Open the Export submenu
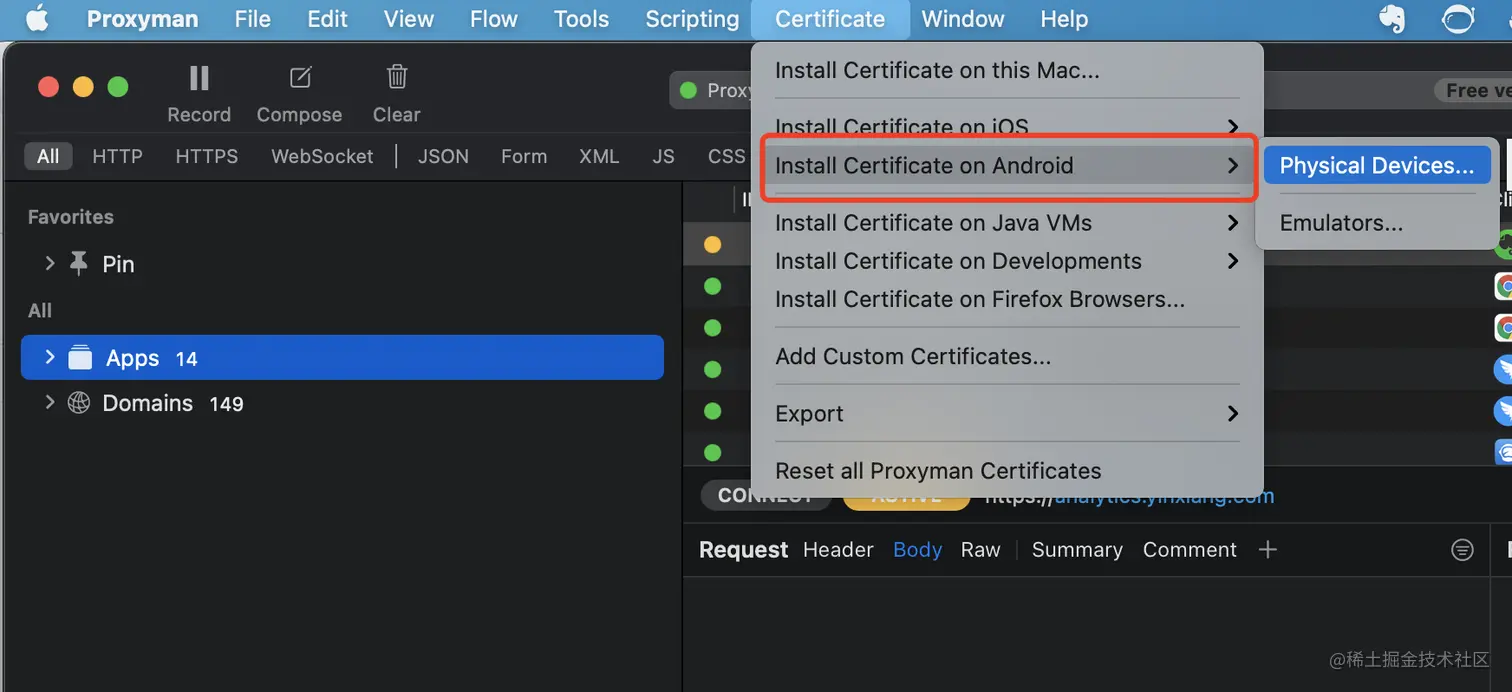 coord(1007,413)
